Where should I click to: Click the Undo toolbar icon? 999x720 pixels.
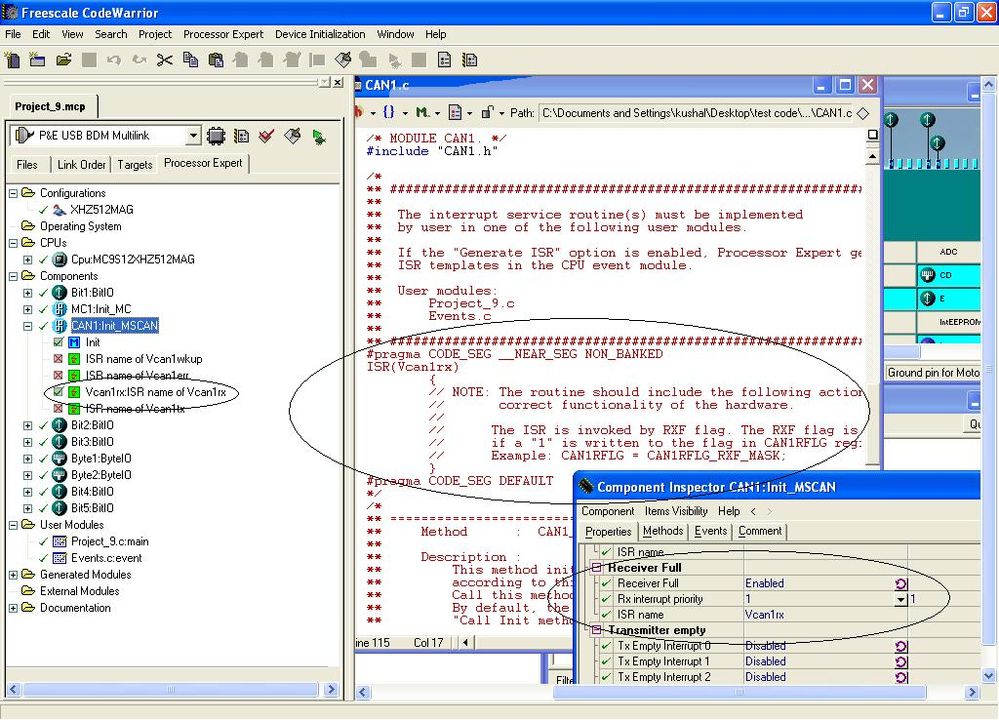click(114, 60)
